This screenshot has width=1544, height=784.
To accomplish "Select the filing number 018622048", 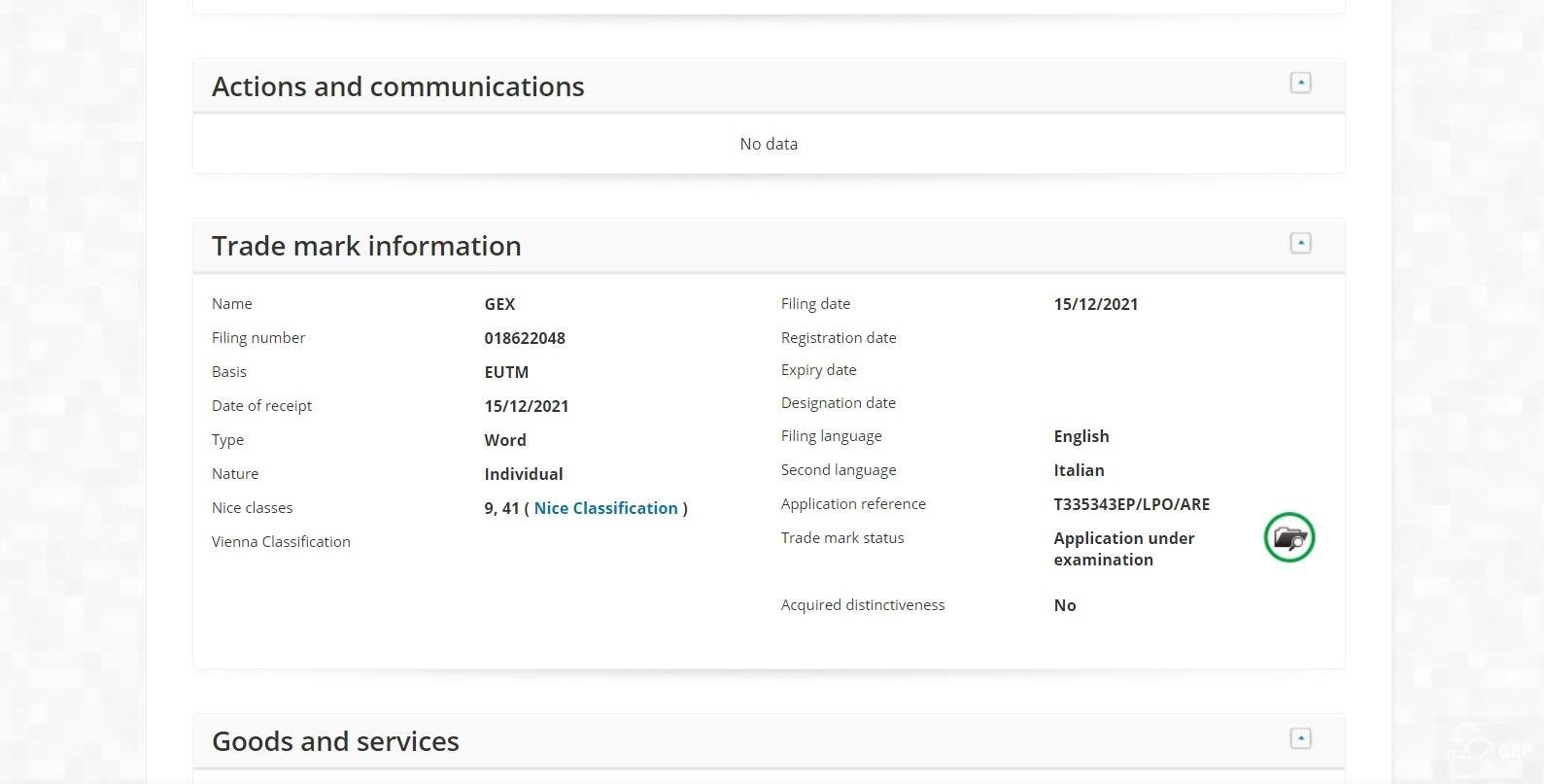I will tap(525, 338).
